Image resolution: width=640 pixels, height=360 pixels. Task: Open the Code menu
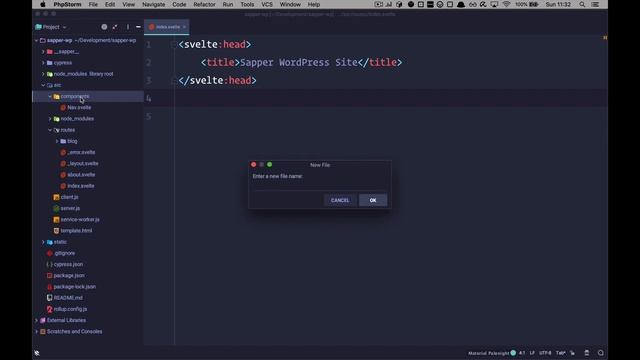(179, 4)
